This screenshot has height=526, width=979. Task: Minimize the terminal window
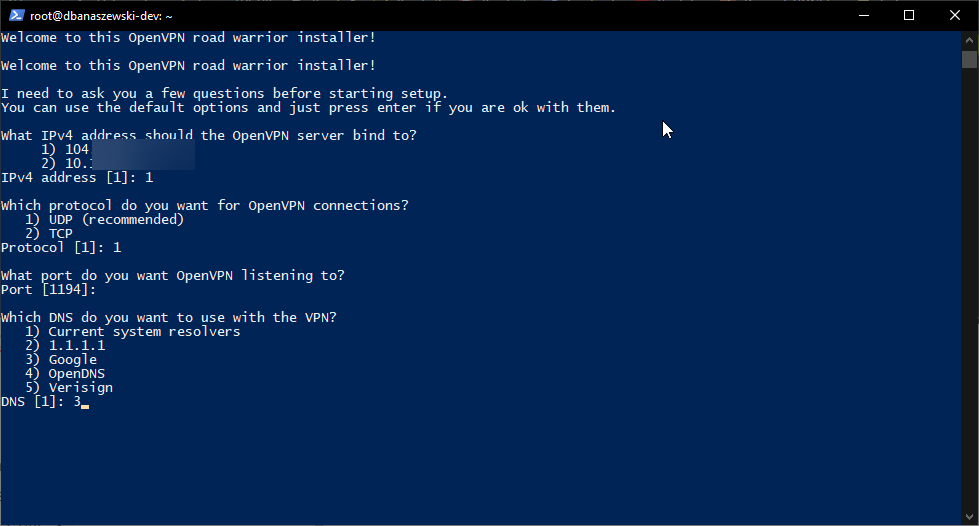[x=863, y=15]
